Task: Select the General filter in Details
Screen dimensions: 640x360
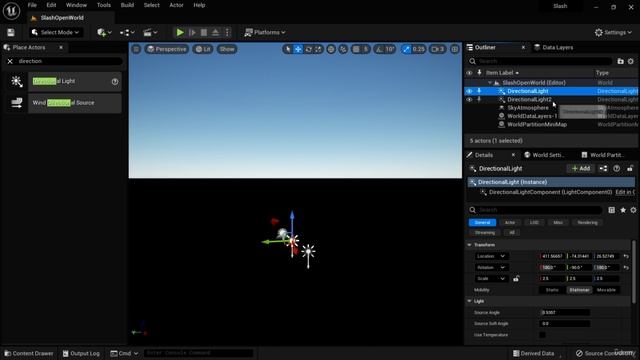Action: click(x=482, y=222)
